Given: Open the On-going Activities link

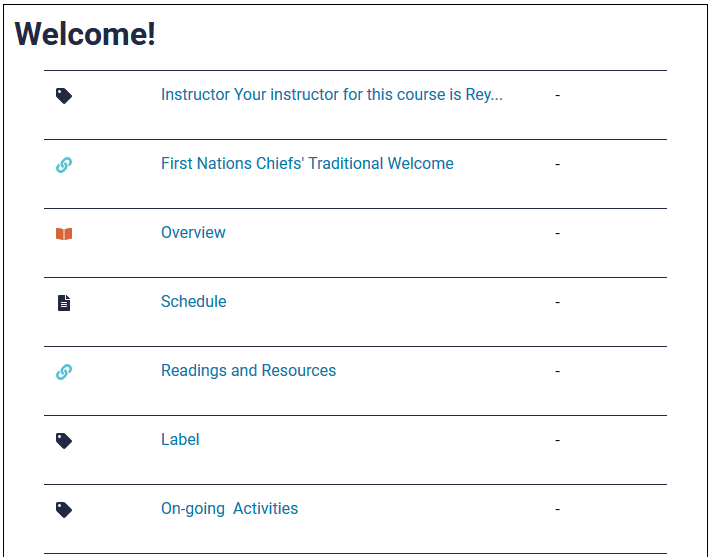Looking at the screenshot, I should (x=229, y=509).
